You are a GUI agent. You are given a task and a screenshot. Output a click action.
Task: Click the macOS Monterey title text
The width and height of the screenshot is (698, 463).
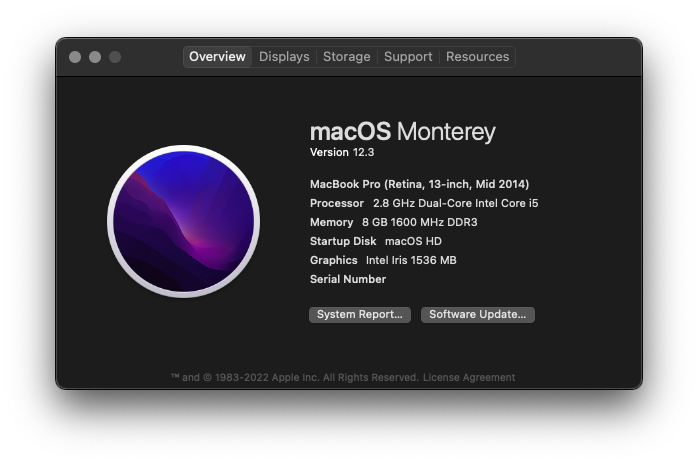click(402, 132)
